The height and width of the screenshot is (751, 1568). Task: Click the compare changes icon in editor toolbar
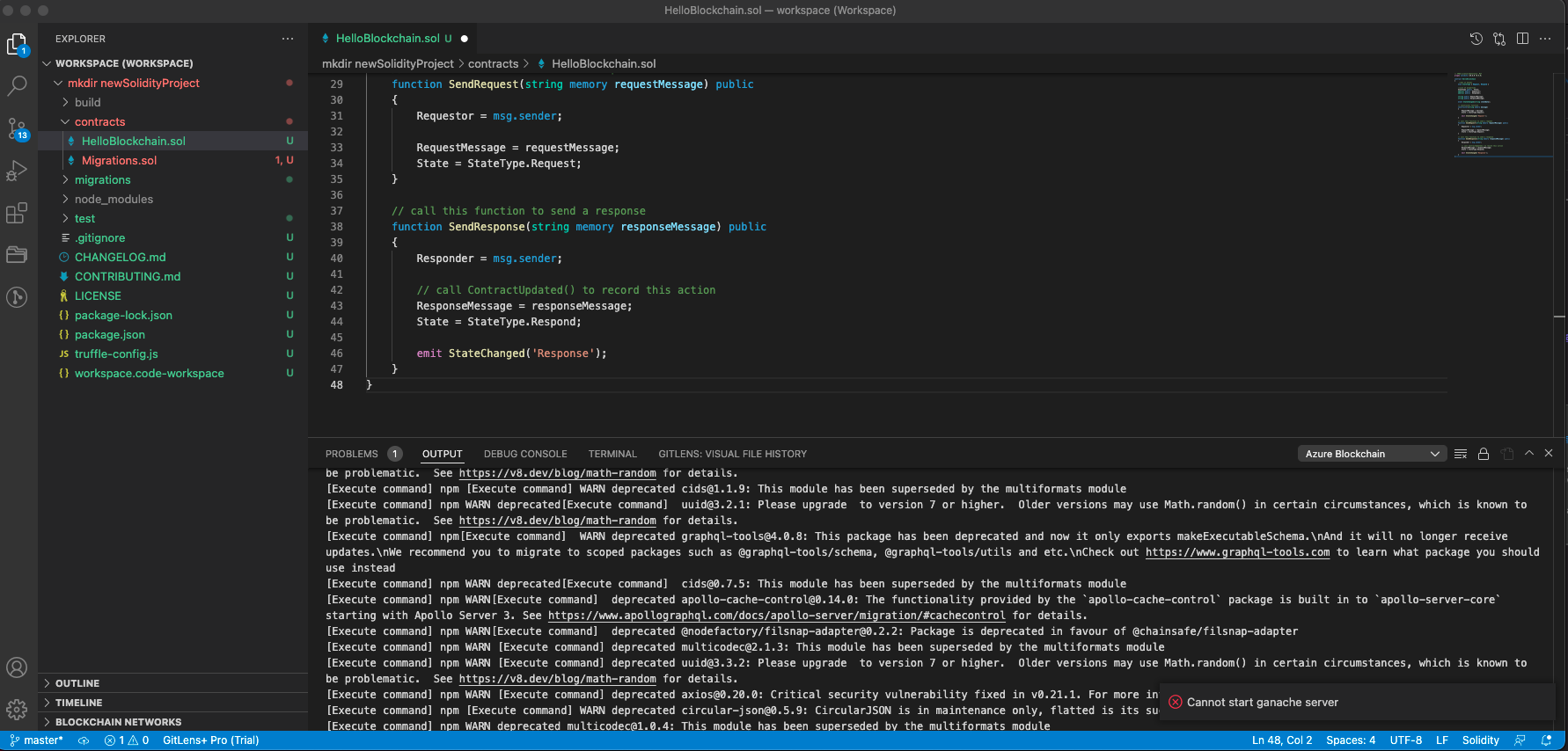click(x=1499, y=39)
